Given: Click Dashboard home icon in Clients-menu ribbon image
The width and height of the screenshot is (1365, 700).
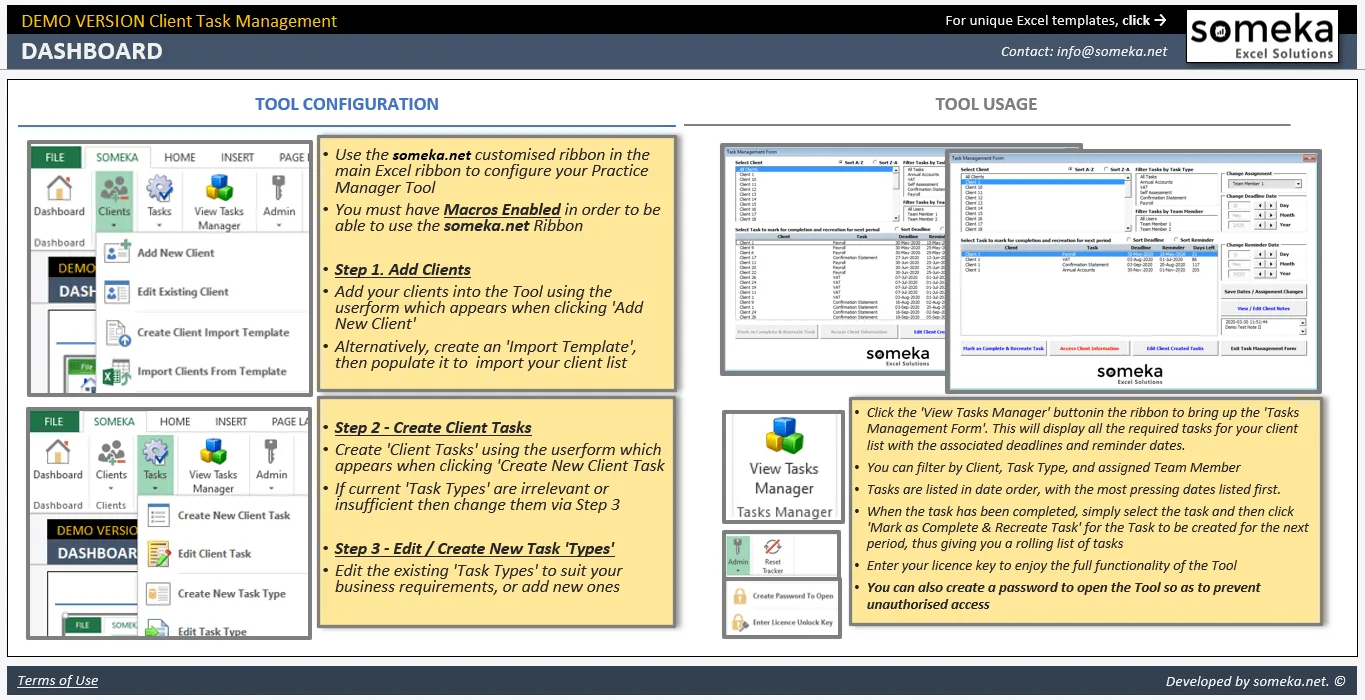Looking at the screenshot, I should (58, 188).
